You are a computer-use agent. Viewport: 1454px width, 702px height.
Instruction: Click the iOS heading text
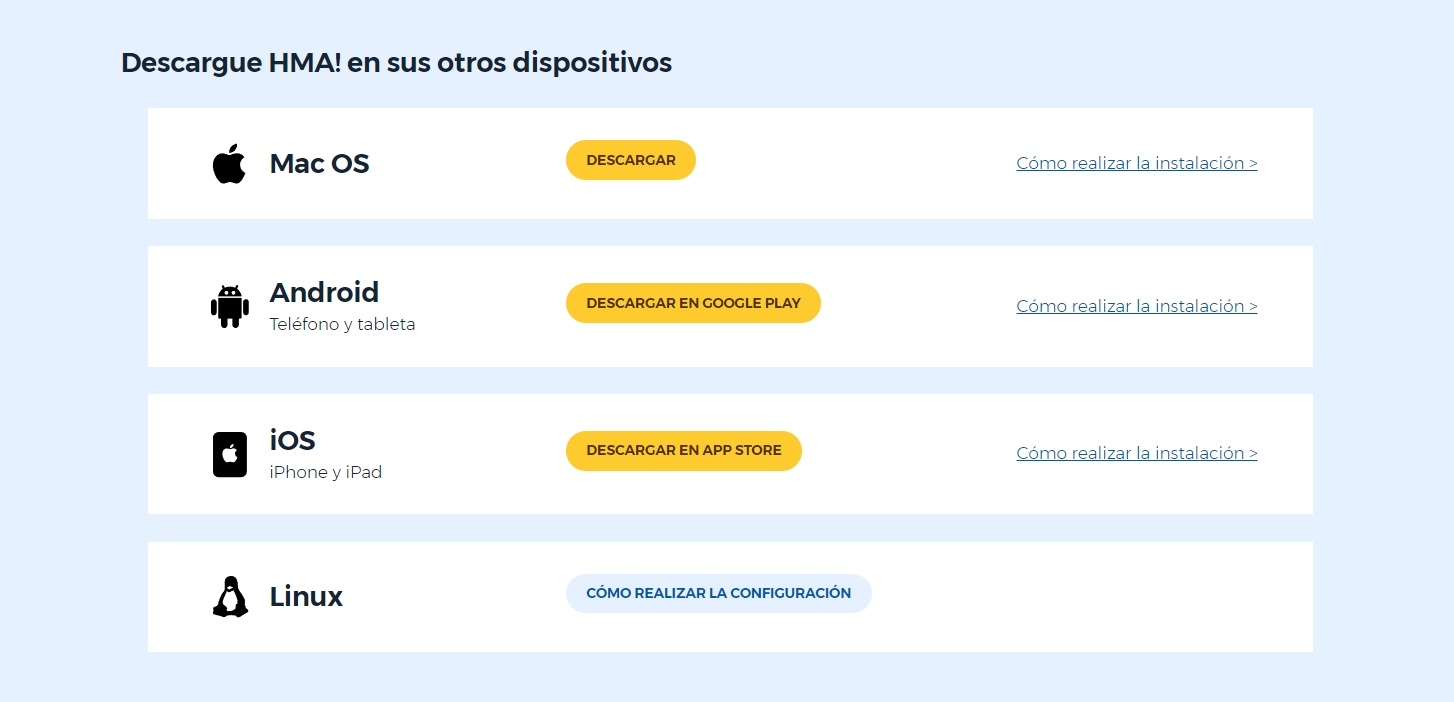pyautogui.click(x=292, y=440)
